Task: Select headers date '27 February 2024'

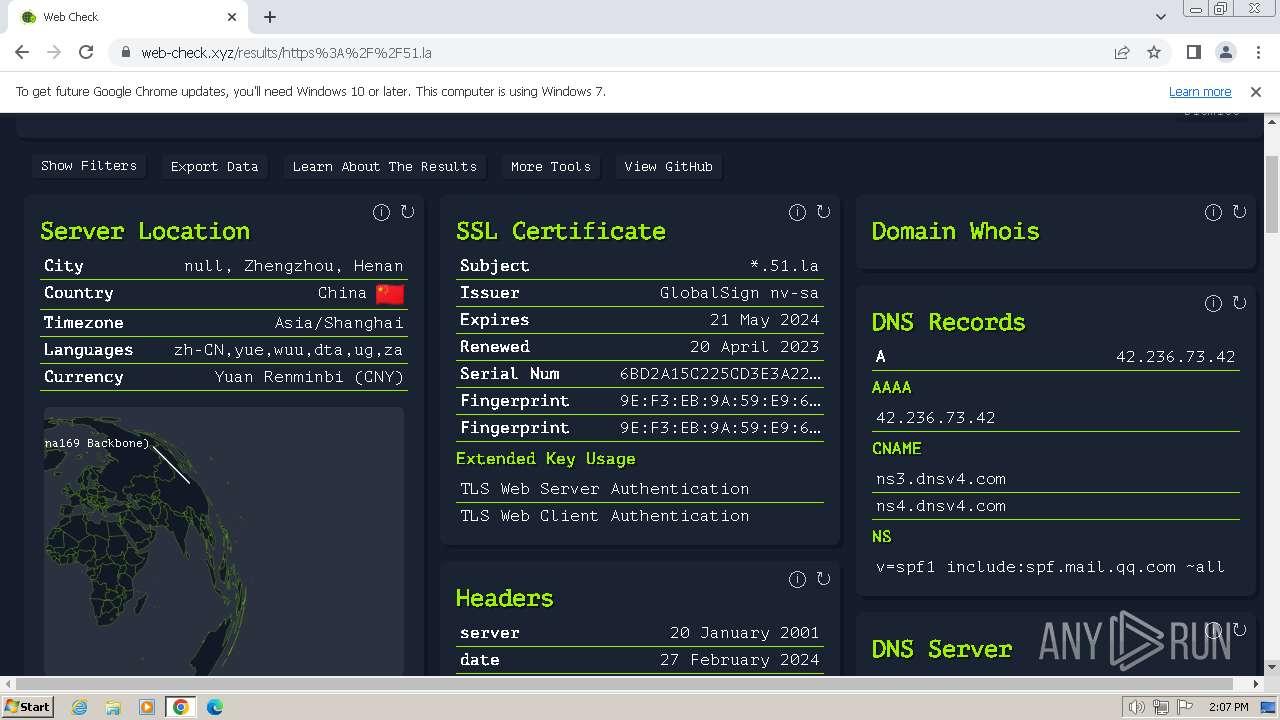Action: point(739,660)
